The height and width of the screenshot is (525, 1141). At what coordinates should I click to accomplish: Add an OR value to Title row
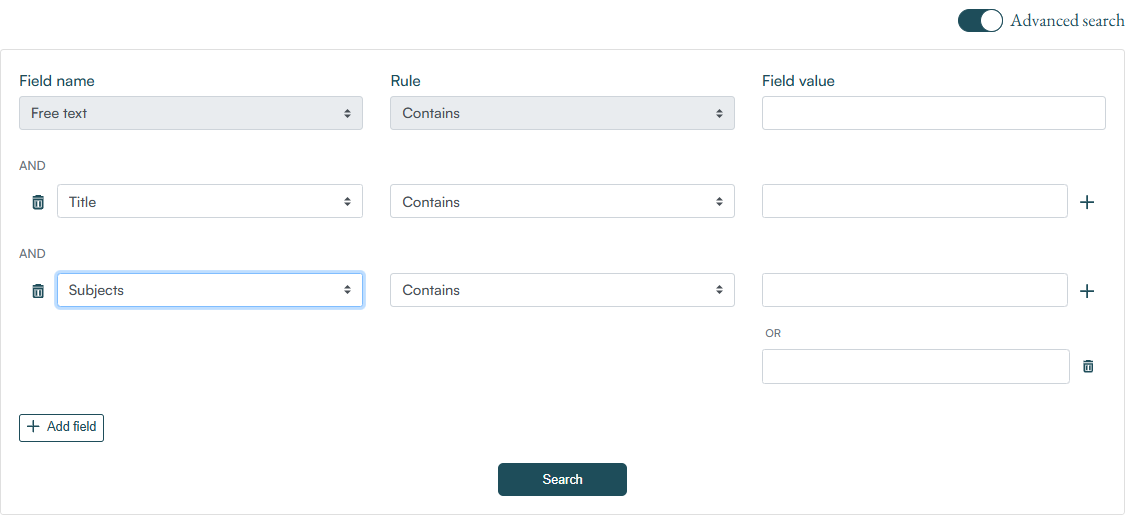1088,202
